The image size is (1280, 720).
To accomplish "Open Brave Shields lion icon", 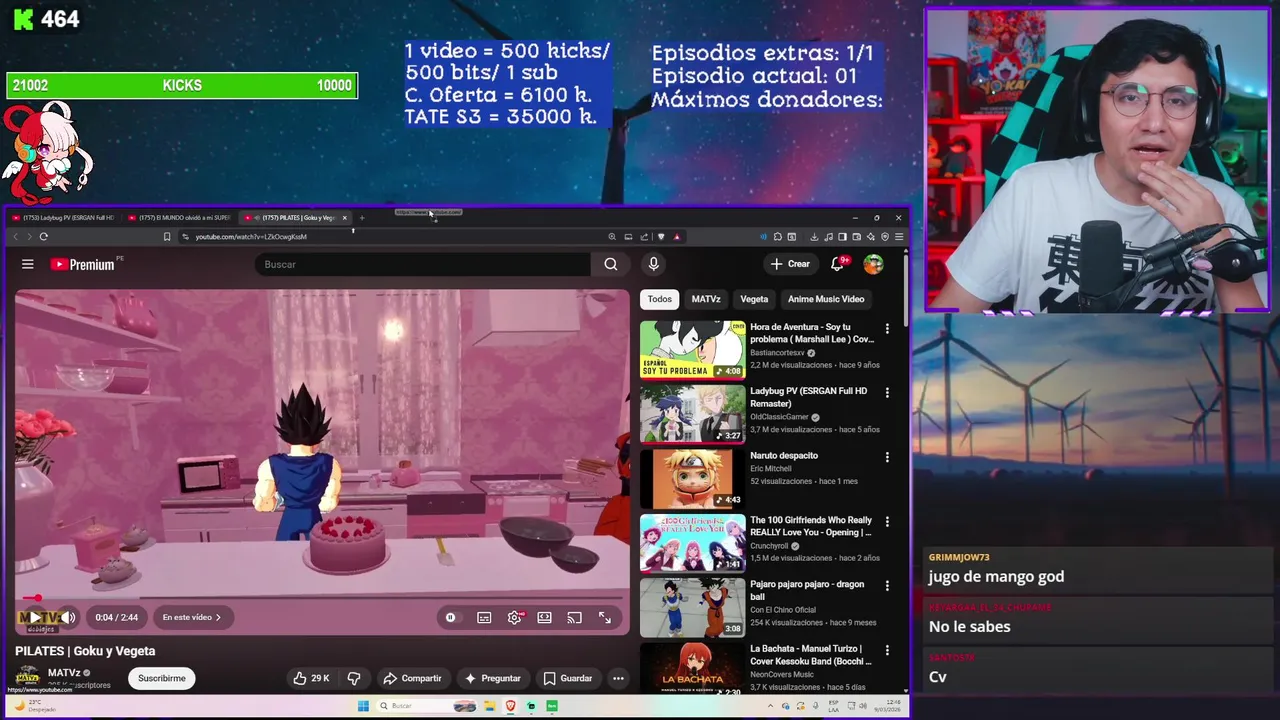I will click(661, 237).
